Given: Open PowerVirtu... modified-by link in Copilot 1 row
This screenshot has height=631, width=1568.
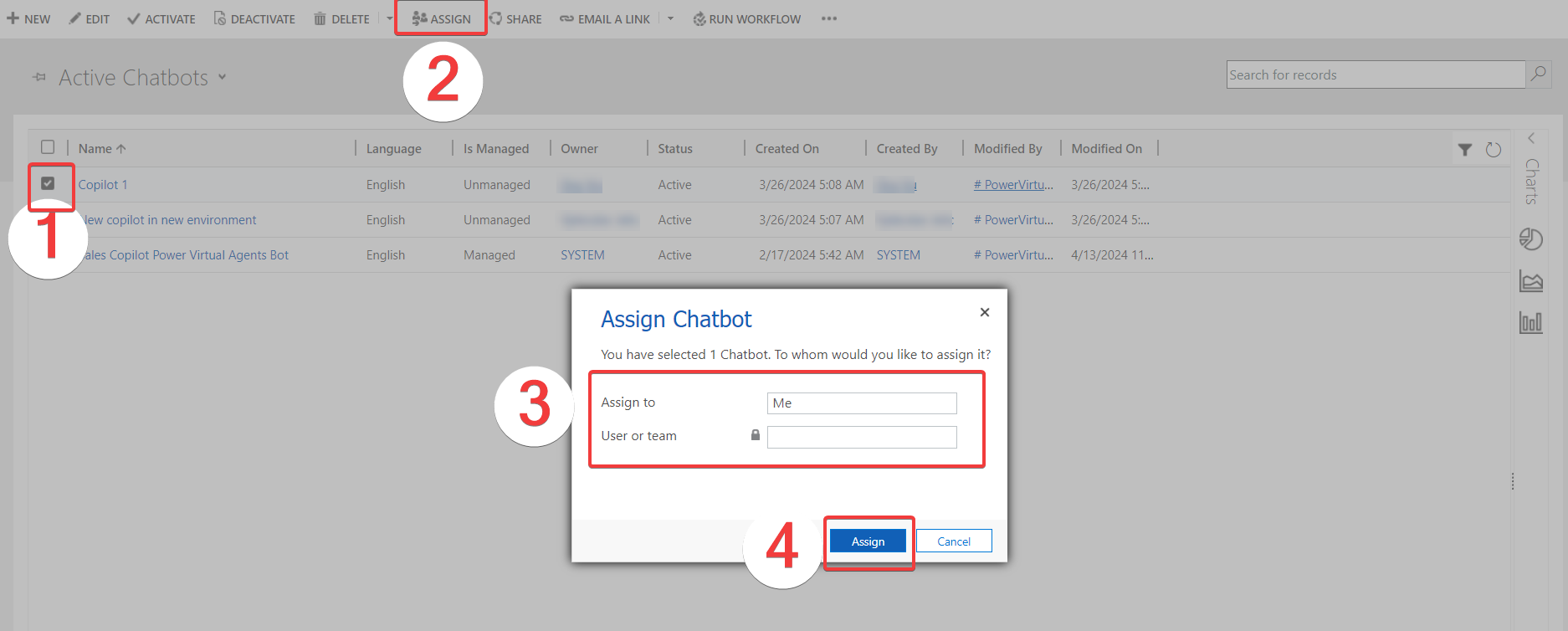Looking at the screenshot, I should pyautogui.click(x=1013, y=185).
